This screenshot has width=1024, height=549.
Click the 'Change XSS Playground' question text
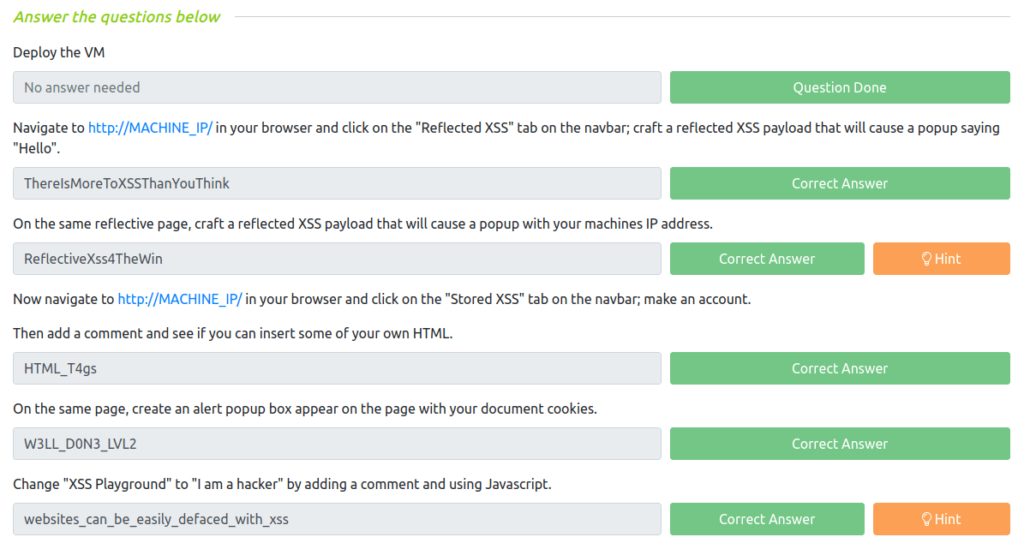pyautogui.click(x=282, y=484)
